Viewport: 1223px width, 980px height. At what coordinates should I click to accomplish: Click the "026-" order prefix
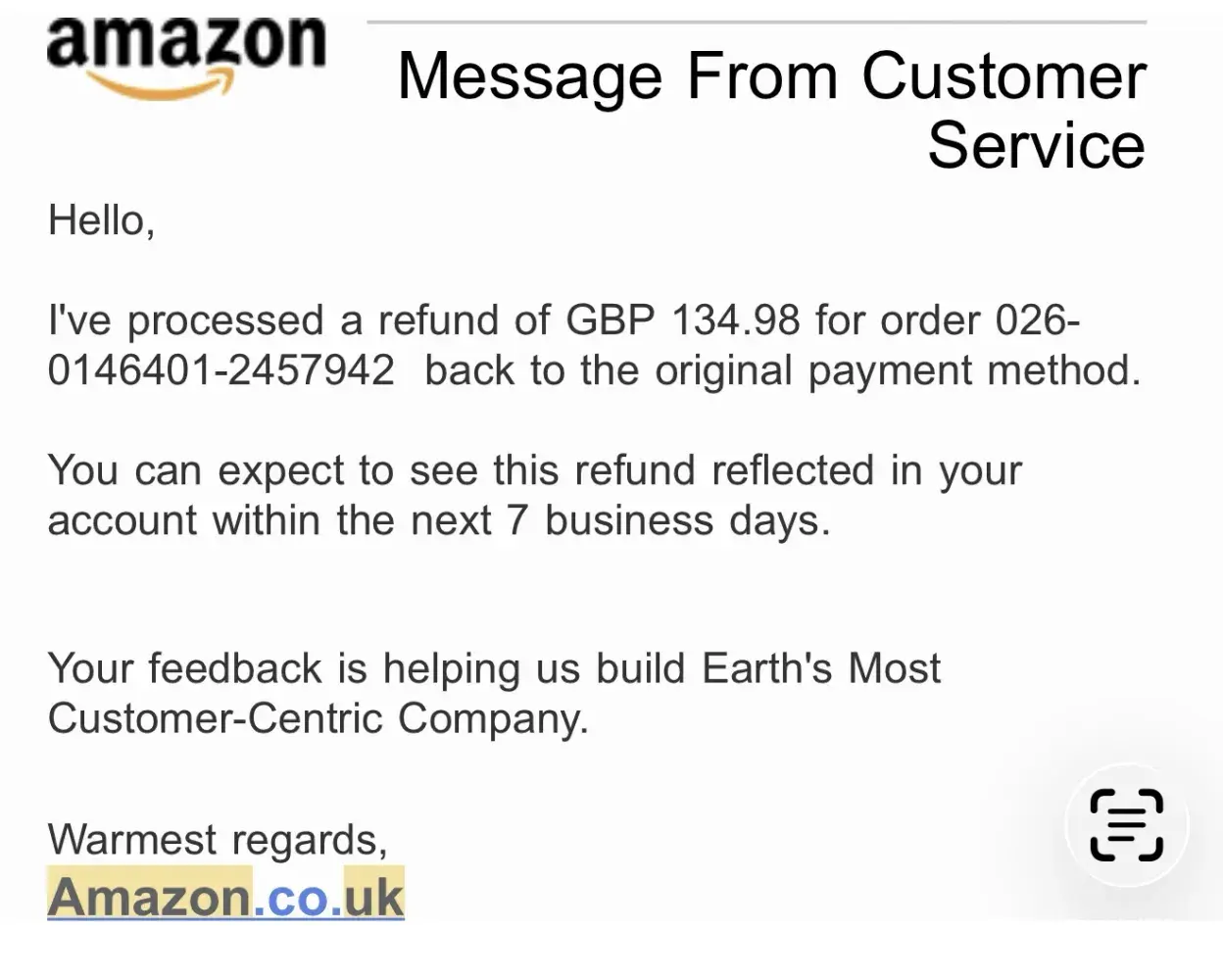1037,320
